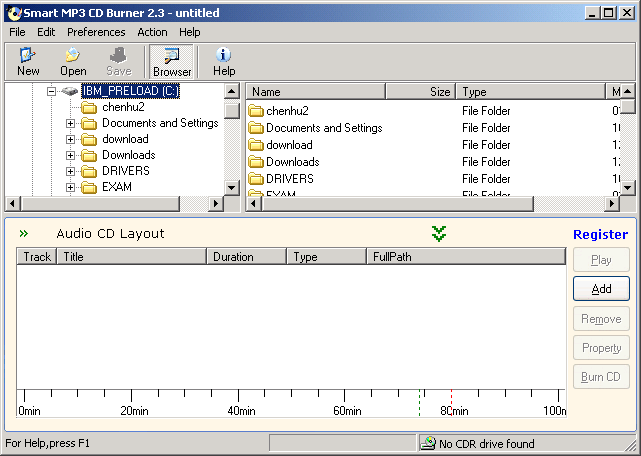Click the download folder icon in file list
The height and width of the screenshot is (456, 641).
(x=256, y=145)
